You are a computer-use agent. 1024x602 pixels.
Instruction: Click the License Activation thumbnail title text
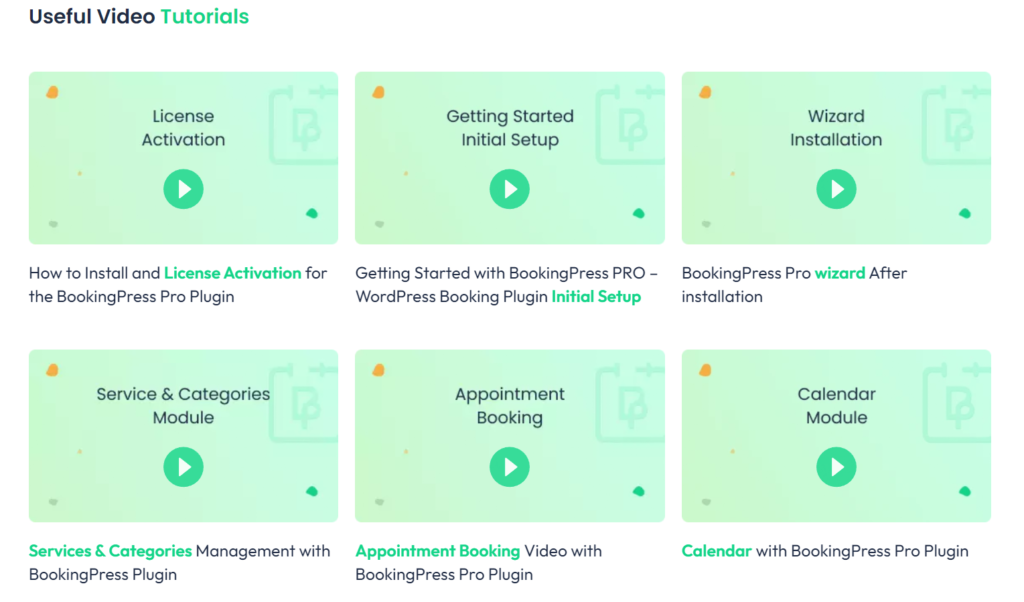(184, 128)
